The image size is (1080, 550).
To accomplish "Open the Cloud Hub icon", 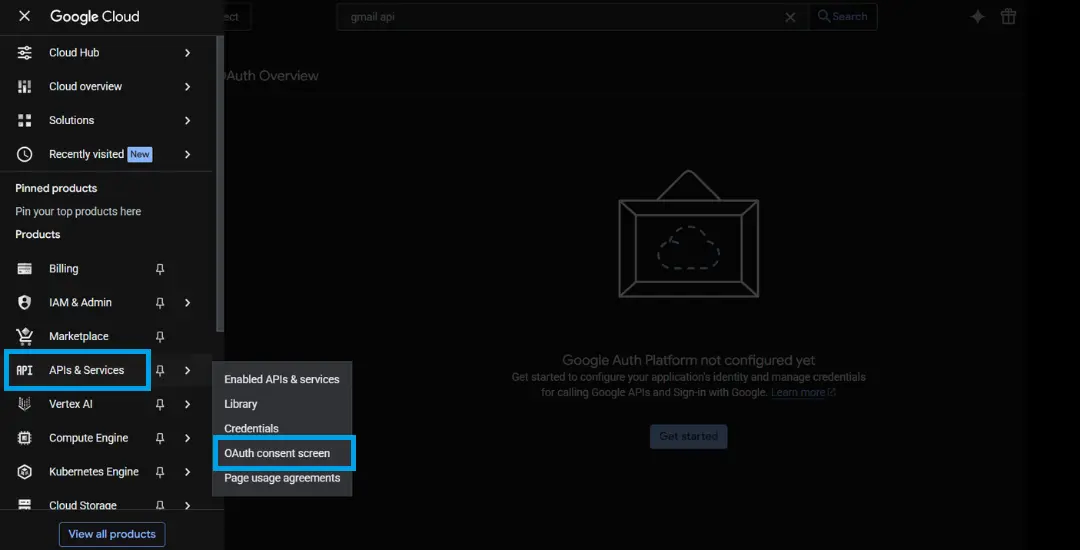I will pos(24,53).
